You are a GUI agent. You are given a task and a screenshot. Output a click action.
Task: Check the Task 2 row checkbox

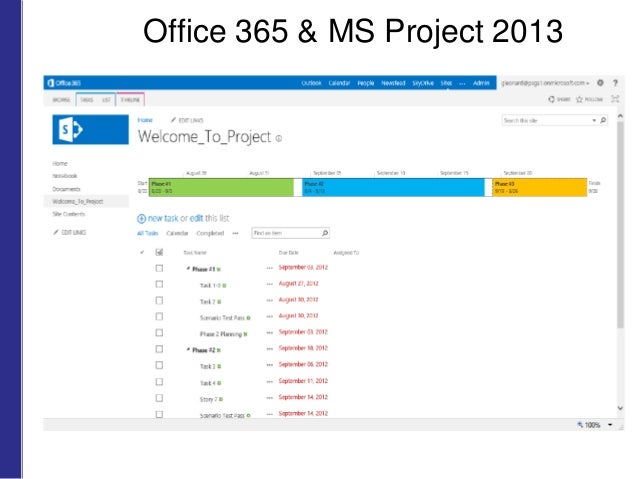(159, 300)
